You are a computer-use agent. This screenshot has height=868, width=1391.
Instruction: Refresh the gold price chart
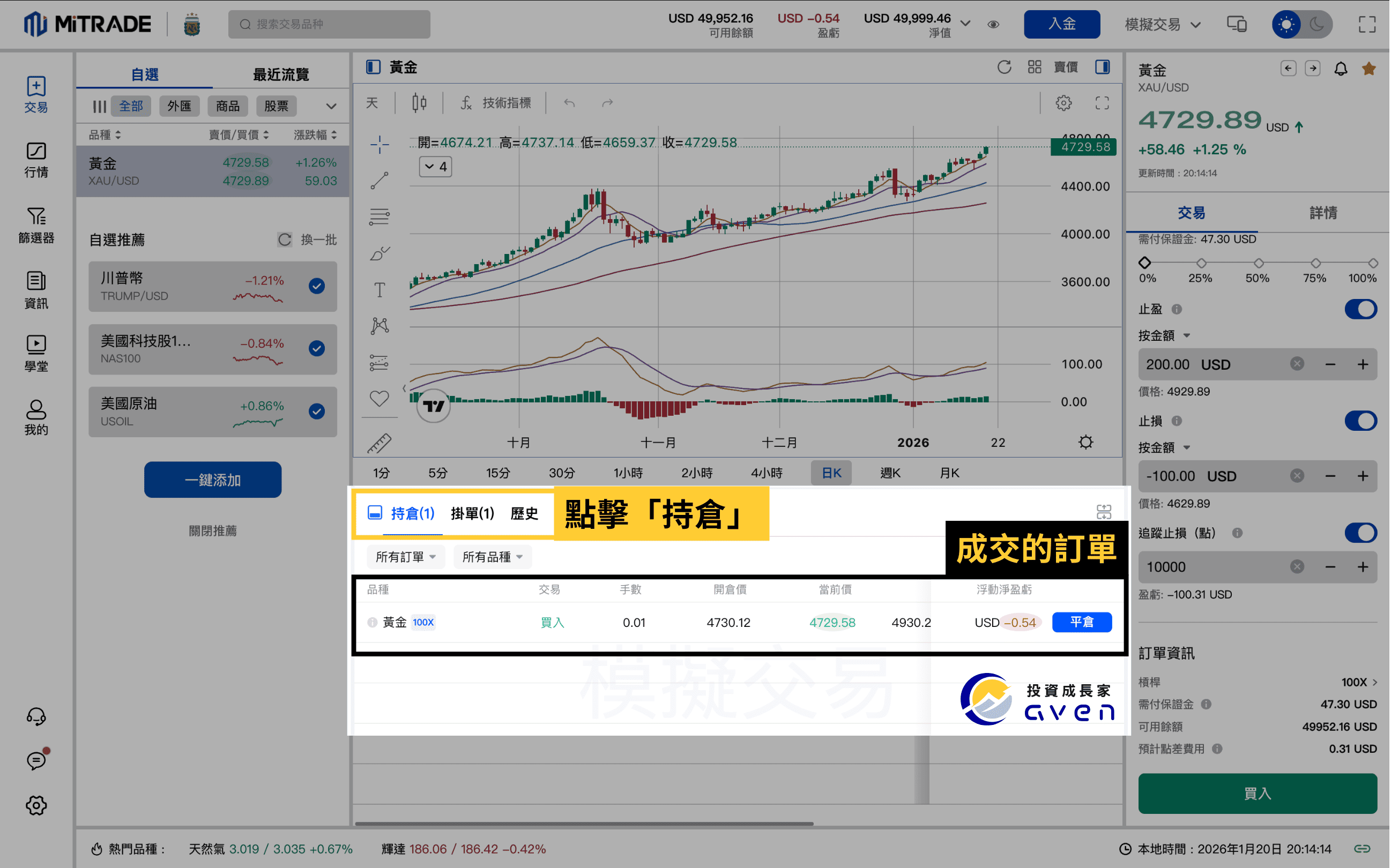tap(1004, 66)
